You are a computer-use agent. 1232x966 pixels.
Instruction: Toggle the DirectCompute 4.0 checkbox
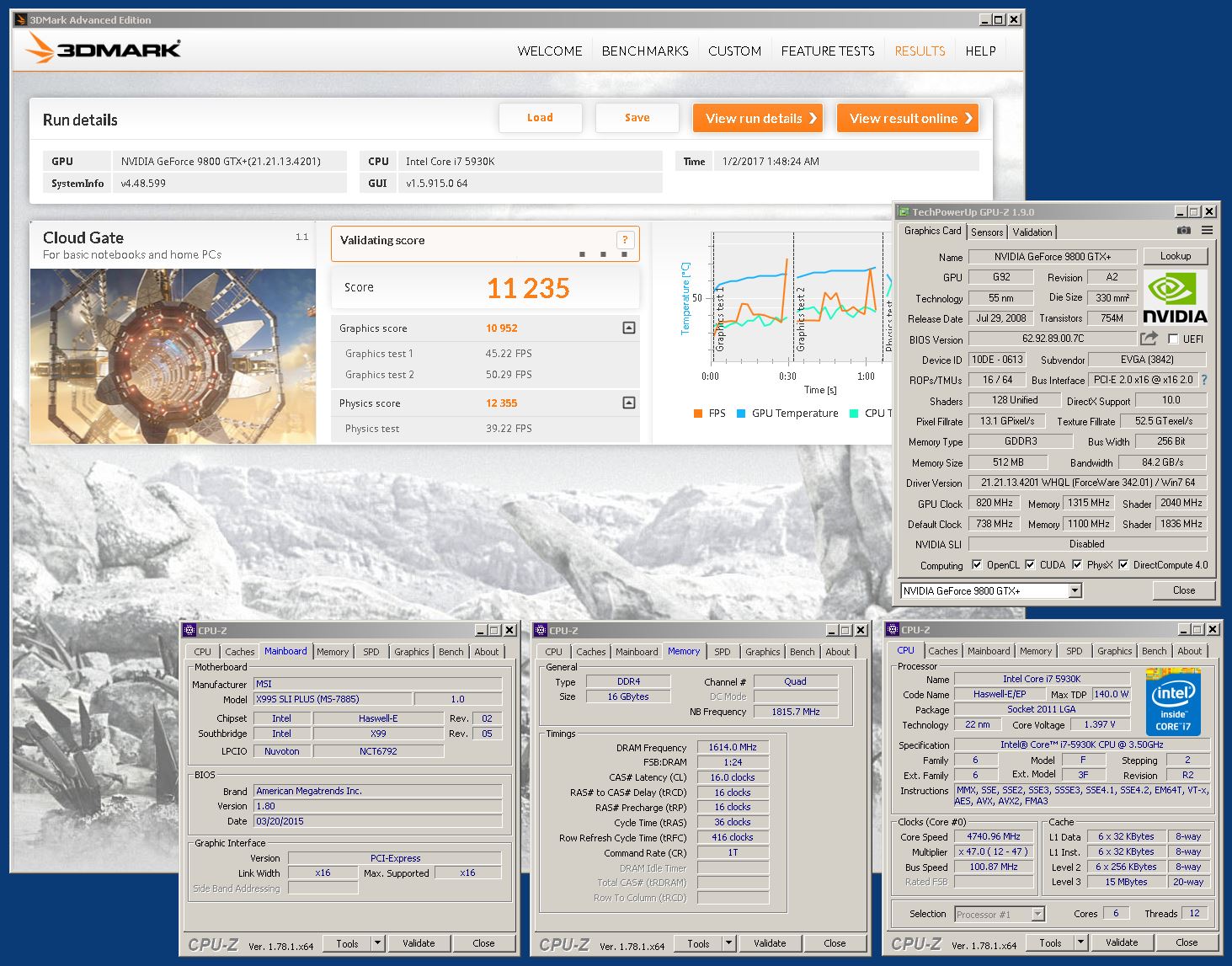[1123, 565]
